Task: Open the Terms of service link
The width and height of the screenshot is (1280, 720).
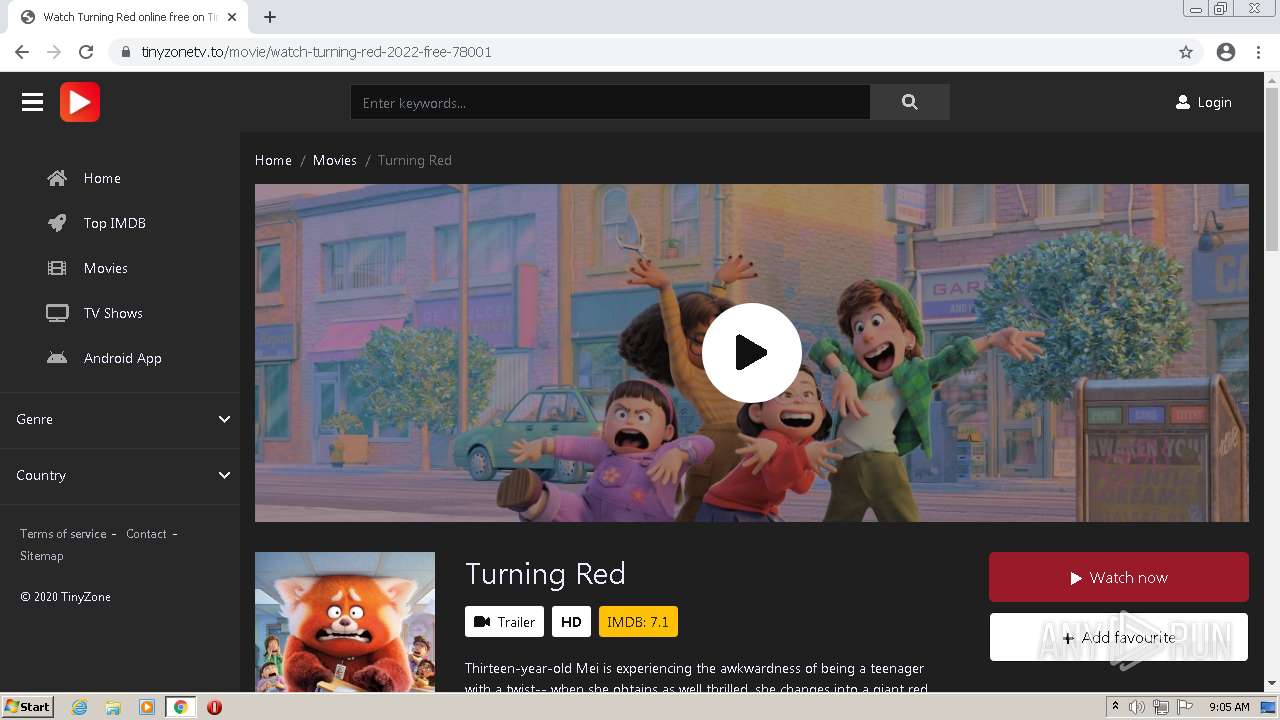Action: [63, 534]
